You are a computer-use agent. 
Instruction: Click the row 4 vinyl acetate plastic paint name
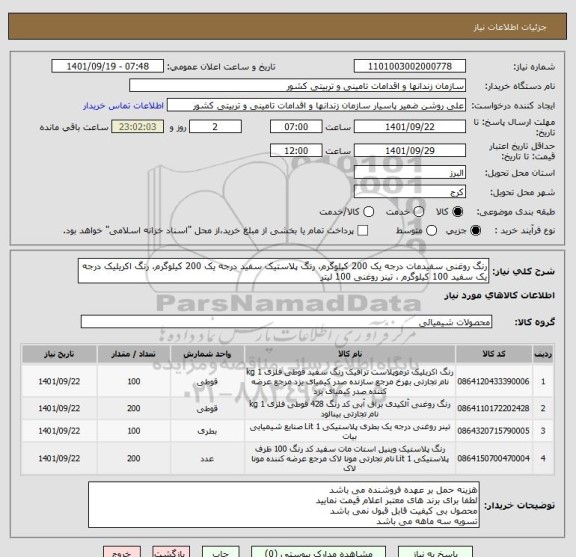pyautogui.click(x=350, y=459)
